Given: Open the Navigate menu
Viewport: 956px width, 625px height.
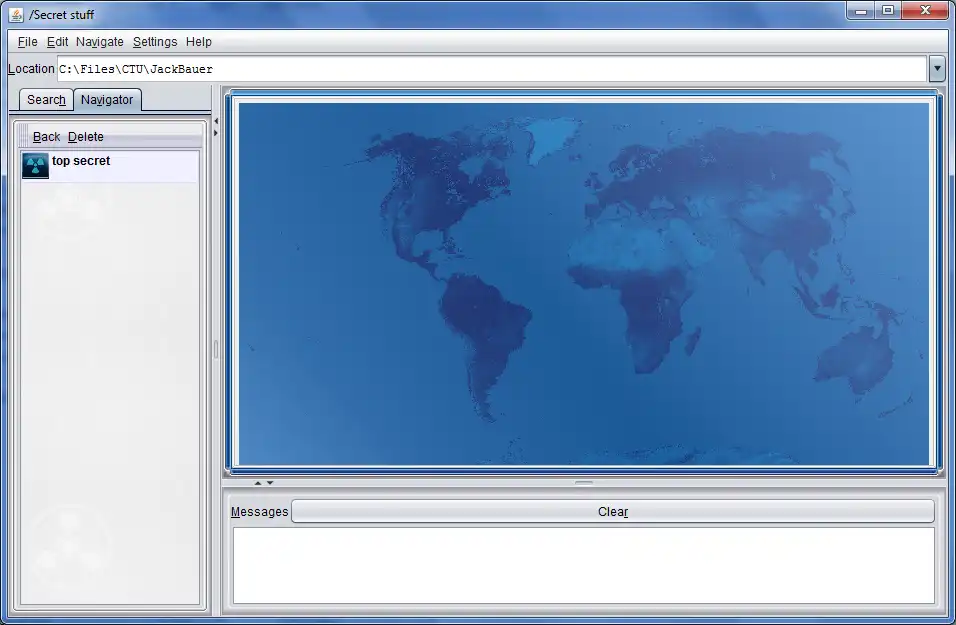Looking at the screenshot, I should tap(99, 42).
